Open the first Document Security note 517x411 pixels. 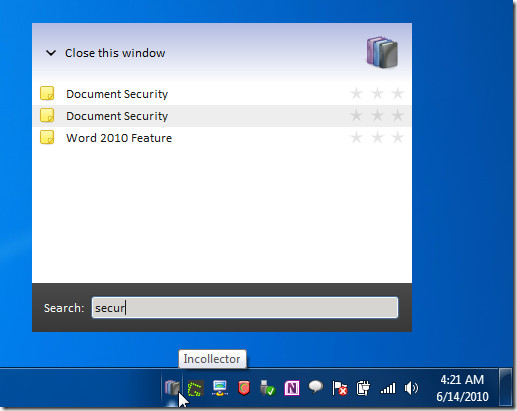(x=117, y=94)
